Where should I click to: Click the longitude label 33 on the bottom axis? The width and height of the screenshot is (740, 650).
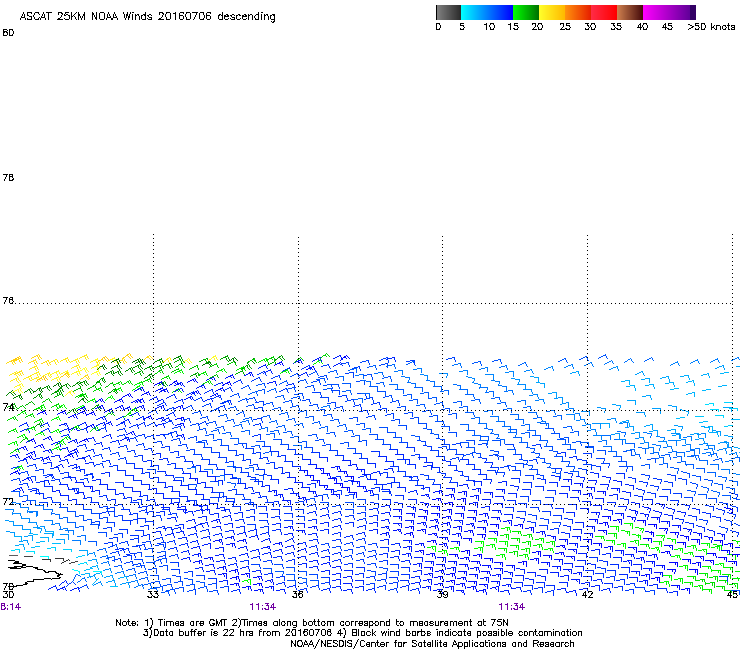click(x=152, y=595)
